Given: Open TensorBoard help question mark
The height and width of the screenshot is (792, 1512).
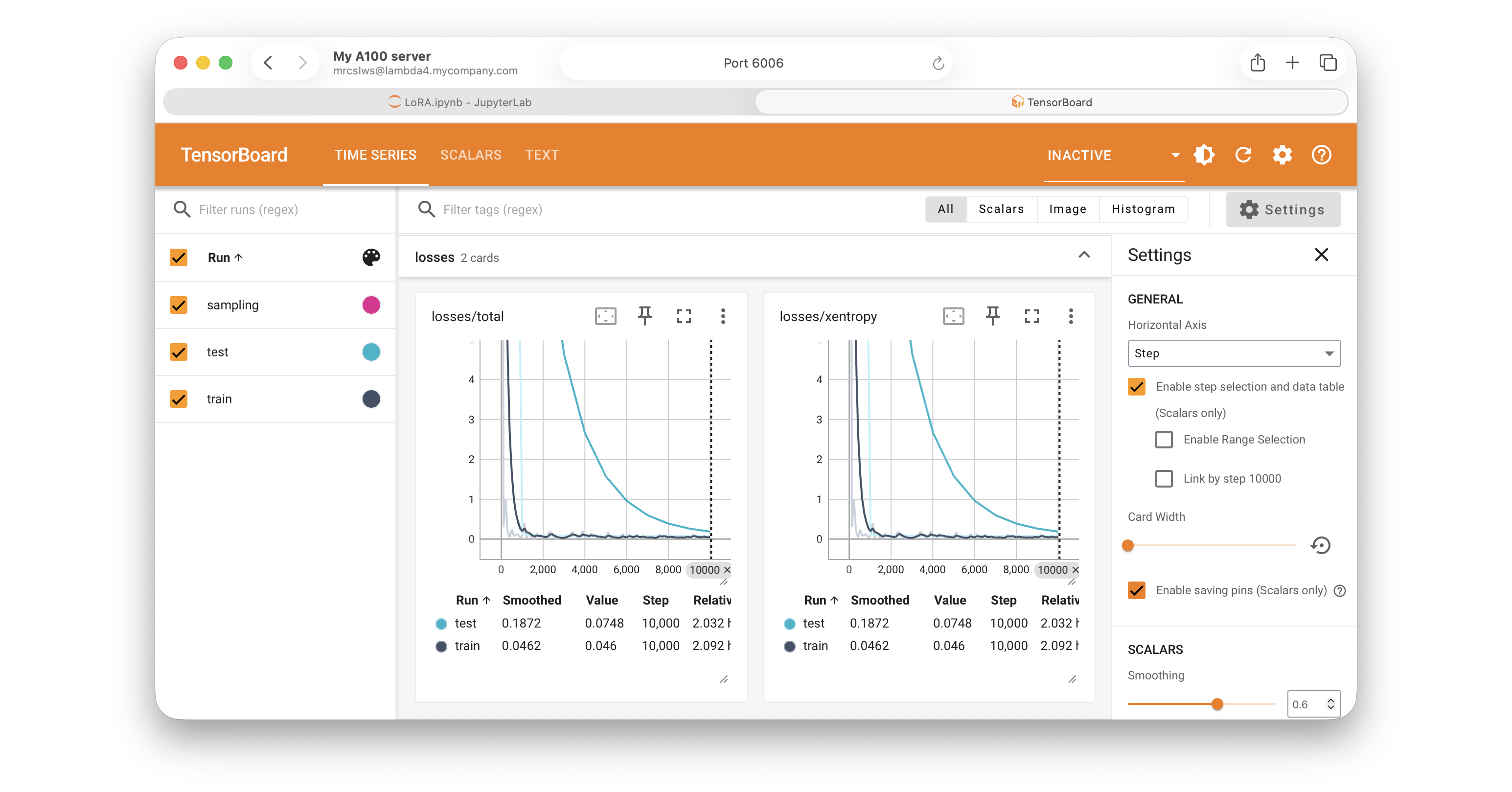Looking at the screenshot, I should click(1321, 155).
